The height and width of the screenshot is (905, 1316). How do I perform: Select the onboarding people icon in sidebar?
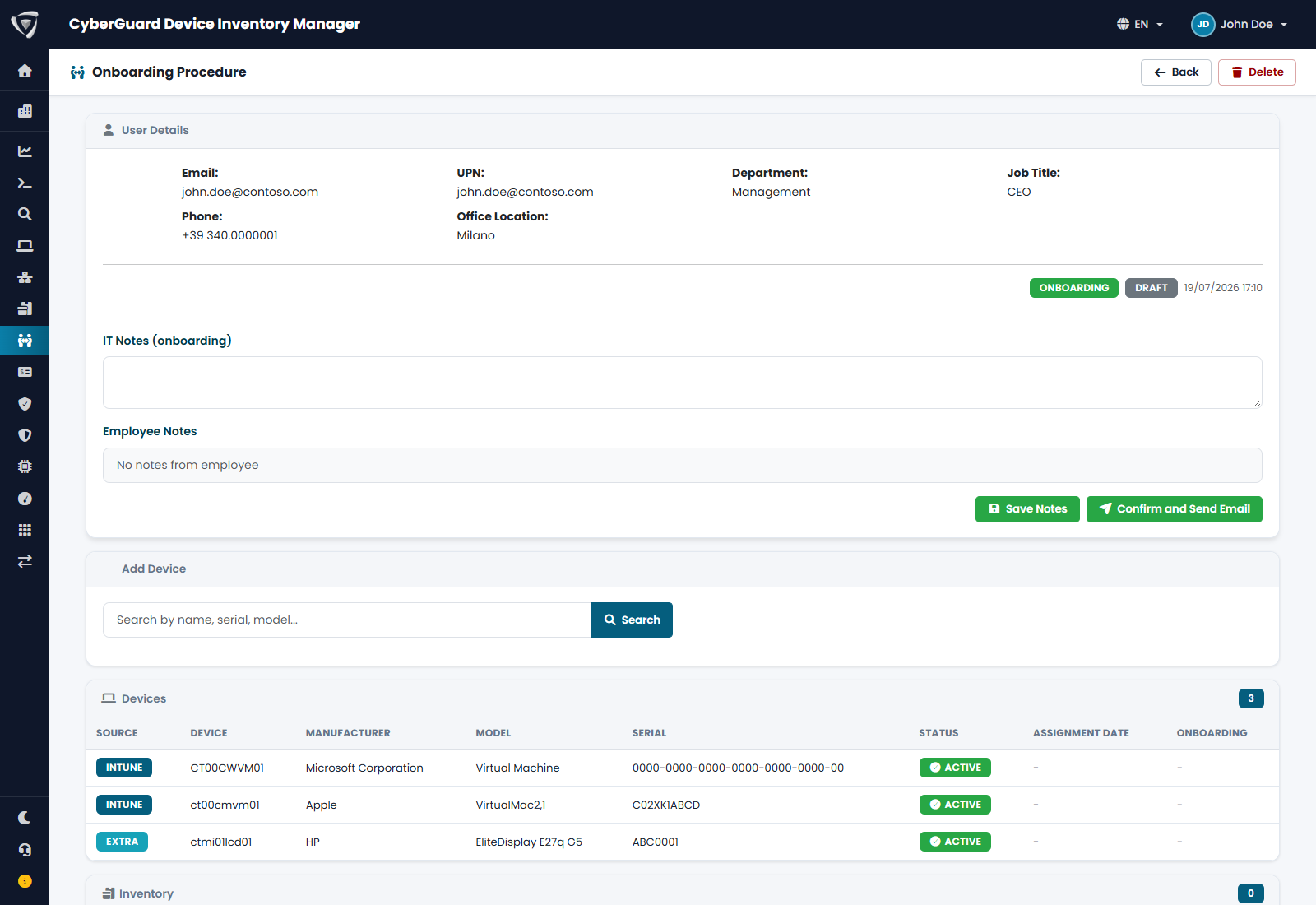pyautogui.click(x=25, y=341)
